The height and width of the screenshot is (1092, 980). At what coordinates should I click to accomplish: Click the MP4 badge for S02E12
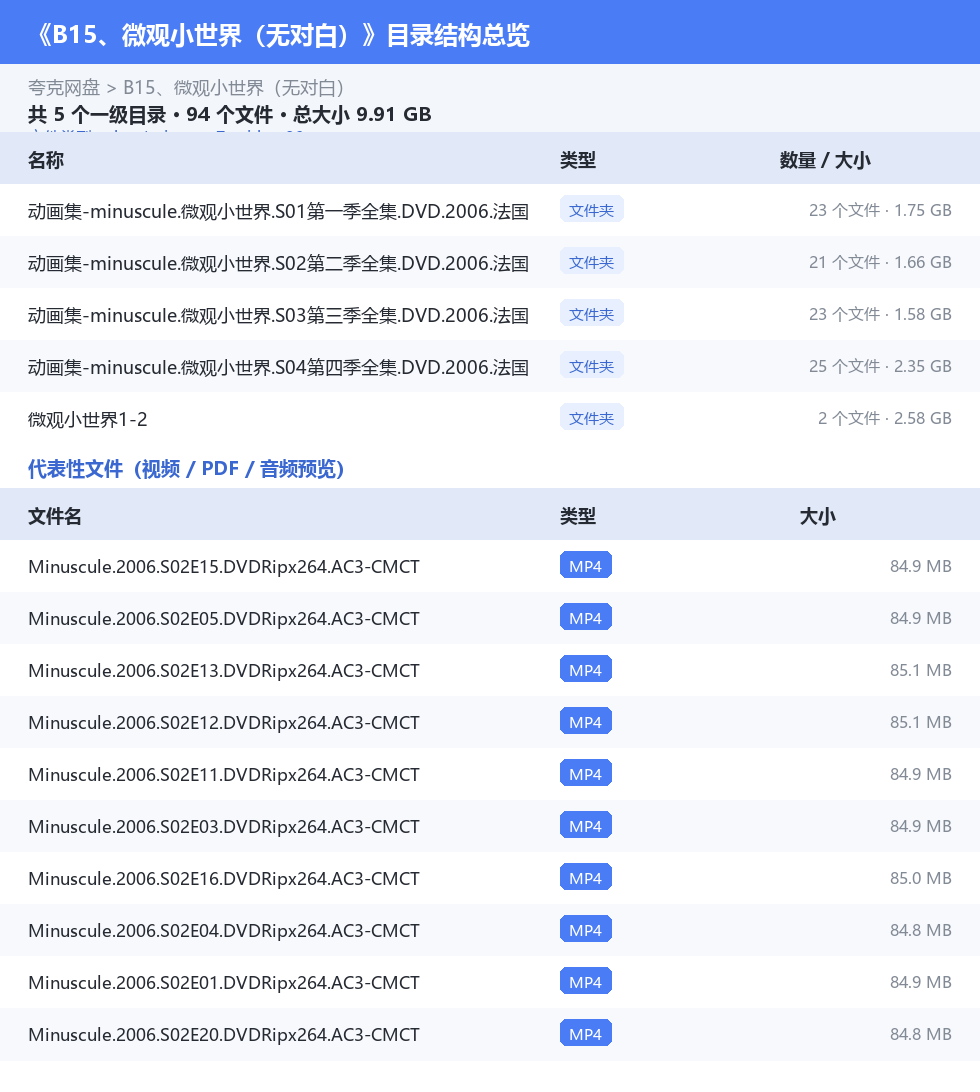(x=586, y=722)
